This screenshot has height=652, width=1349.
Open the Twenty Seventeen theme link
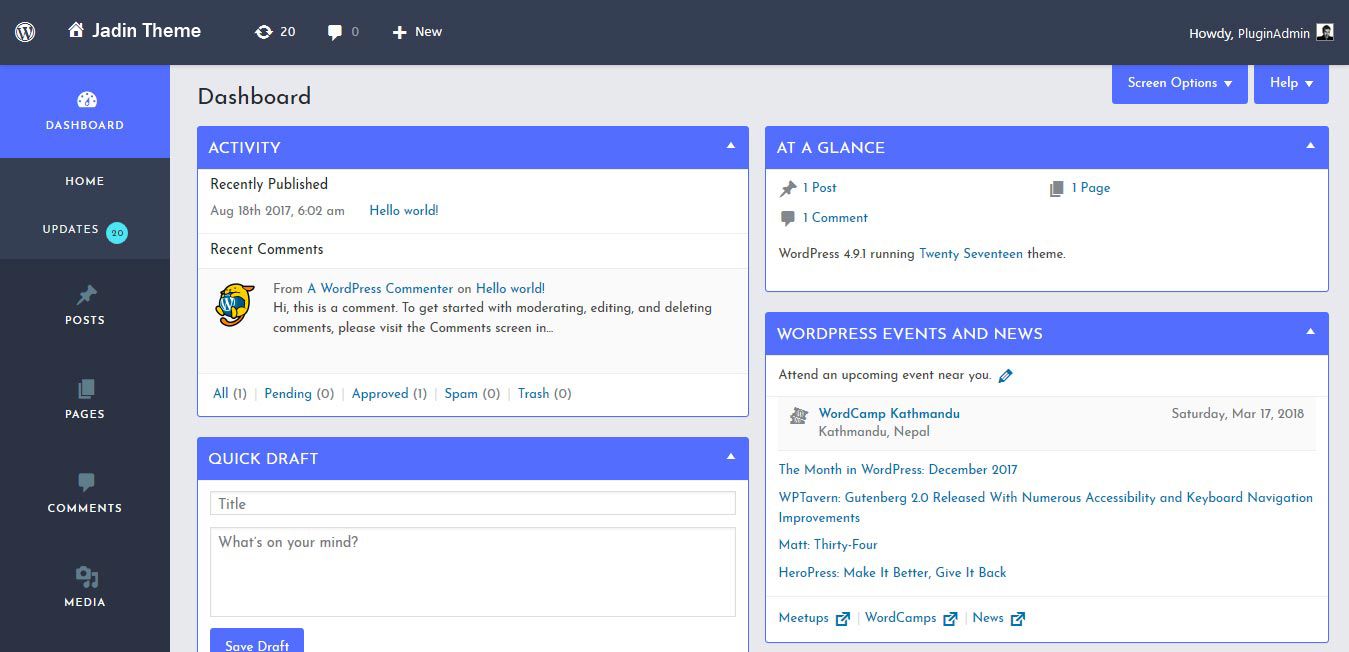pyautogui.click(x=971, y=254)
